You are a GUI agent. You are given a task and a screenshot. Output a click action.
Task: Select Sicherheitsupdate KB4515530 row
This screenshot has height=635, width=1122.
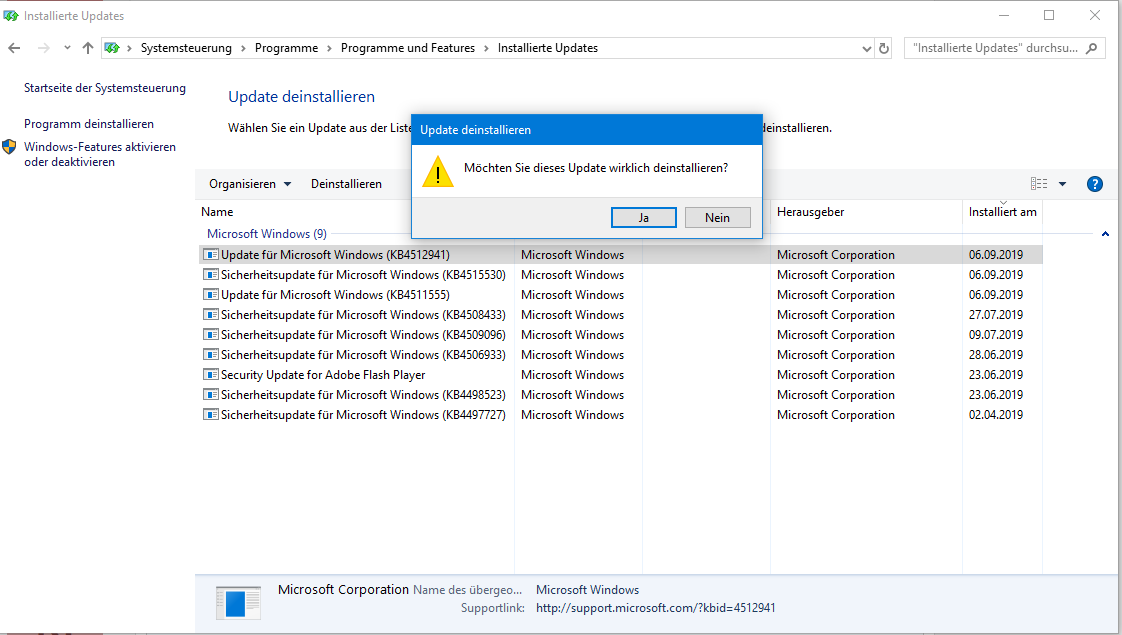(x=620, y=275)
